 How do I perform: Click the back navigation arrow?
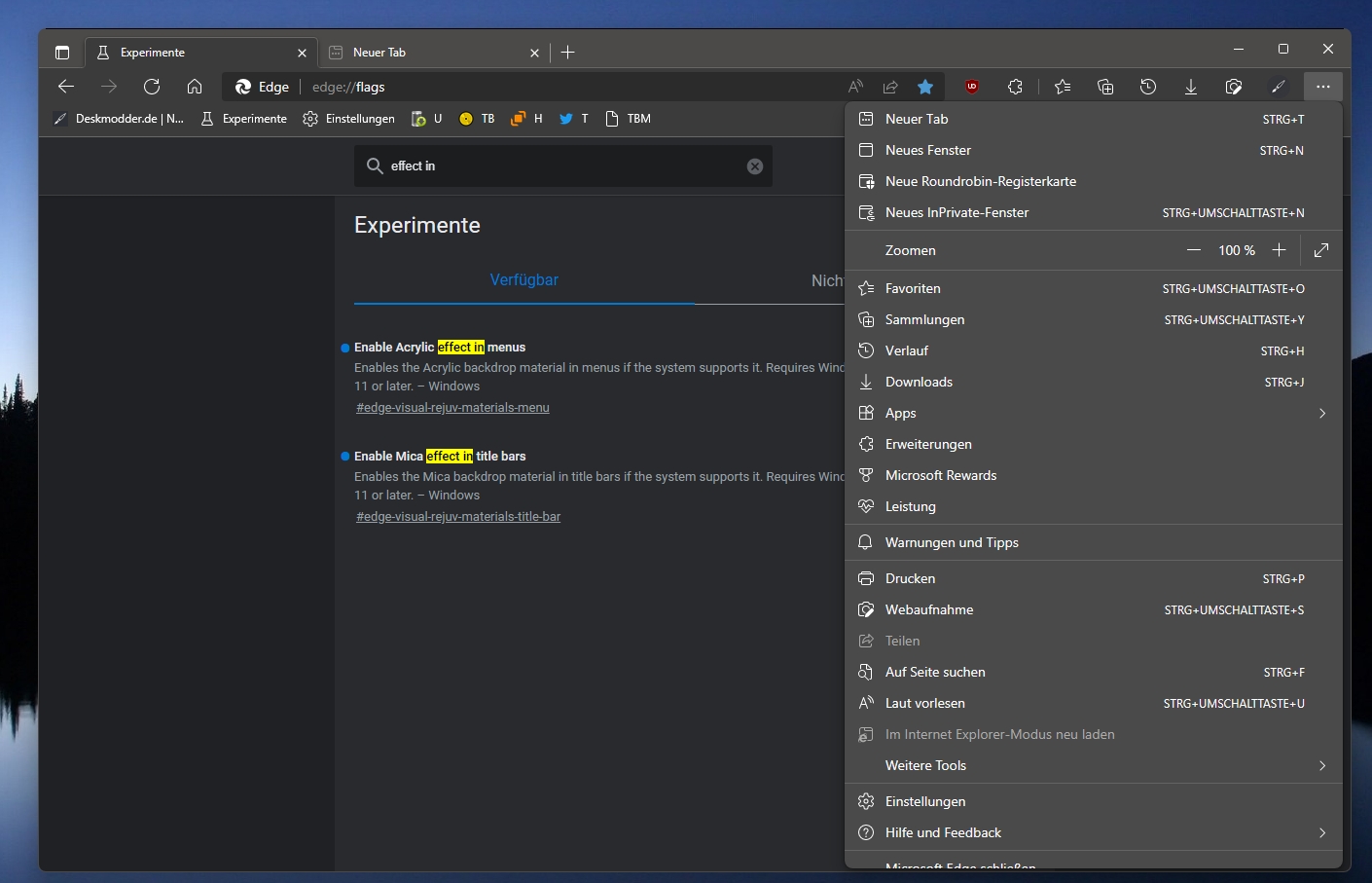[66, 87]
